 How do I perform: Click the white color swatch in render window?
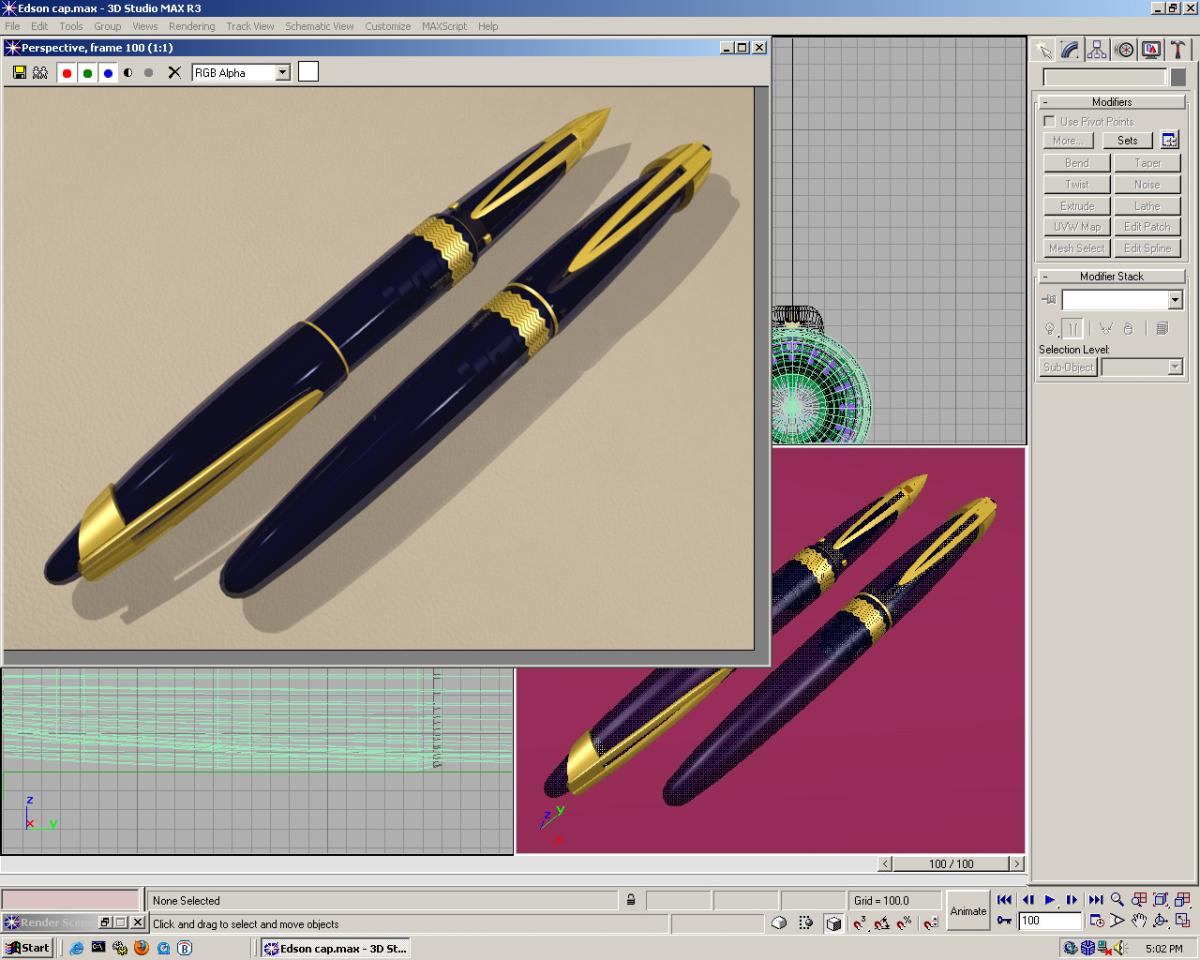tap(308, 71)
